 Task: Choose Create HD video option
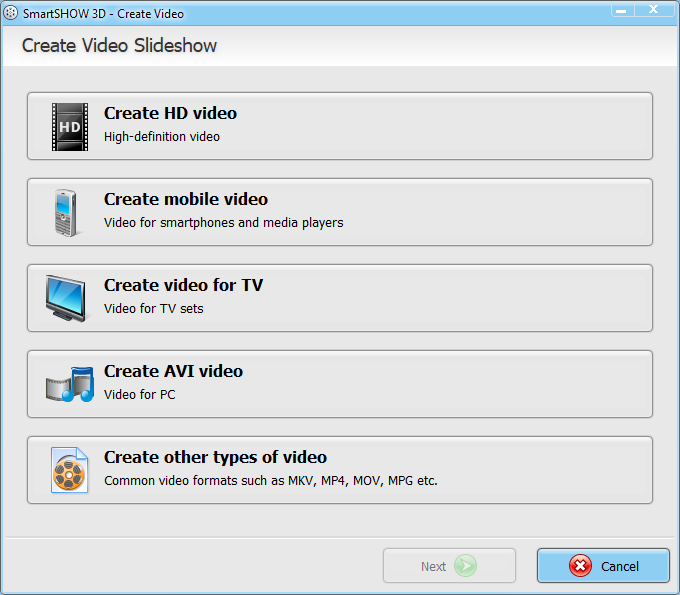[340, 126]
